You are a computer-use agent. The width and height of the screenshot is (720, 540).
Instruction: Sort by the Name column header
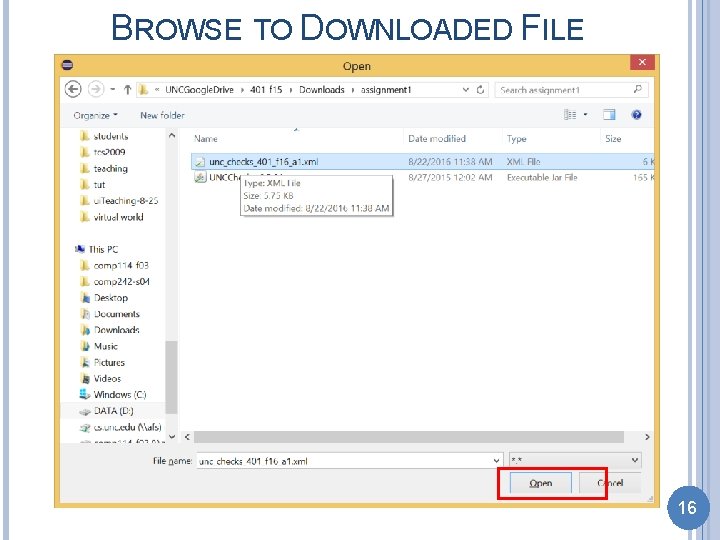coord(206,139)
